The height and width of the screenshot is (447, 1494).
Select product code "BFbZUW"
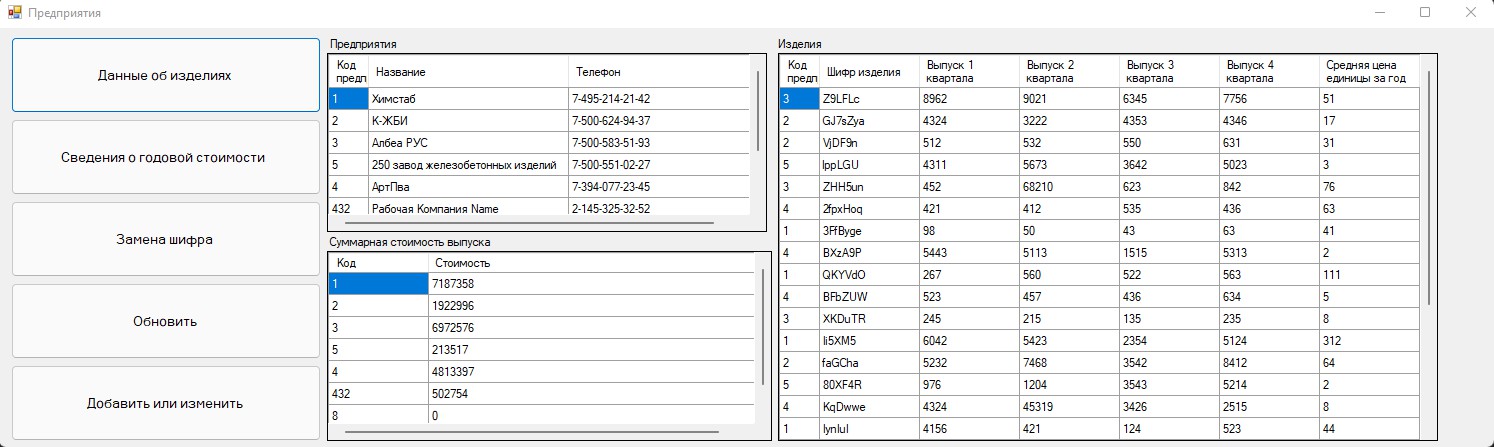tap(869, 297)
